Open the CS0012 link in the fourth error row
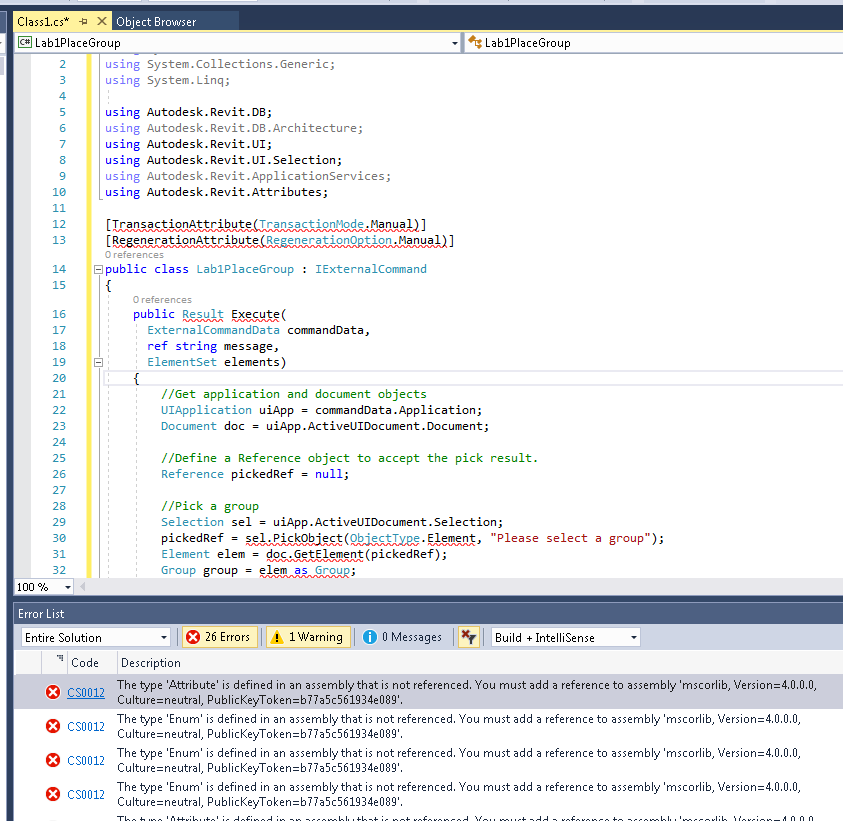Screen dimensions: 843x821 pos(86,794)
